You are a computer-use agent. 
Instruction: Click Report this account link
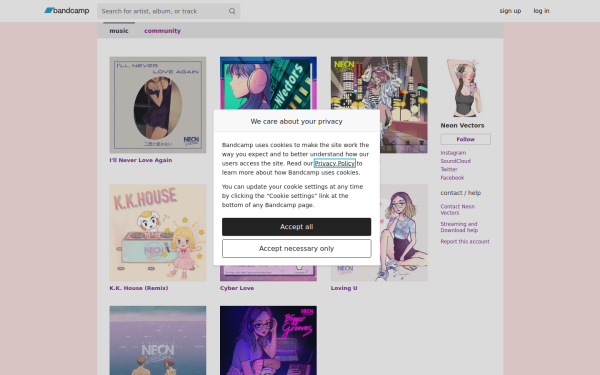coord(465,241)
